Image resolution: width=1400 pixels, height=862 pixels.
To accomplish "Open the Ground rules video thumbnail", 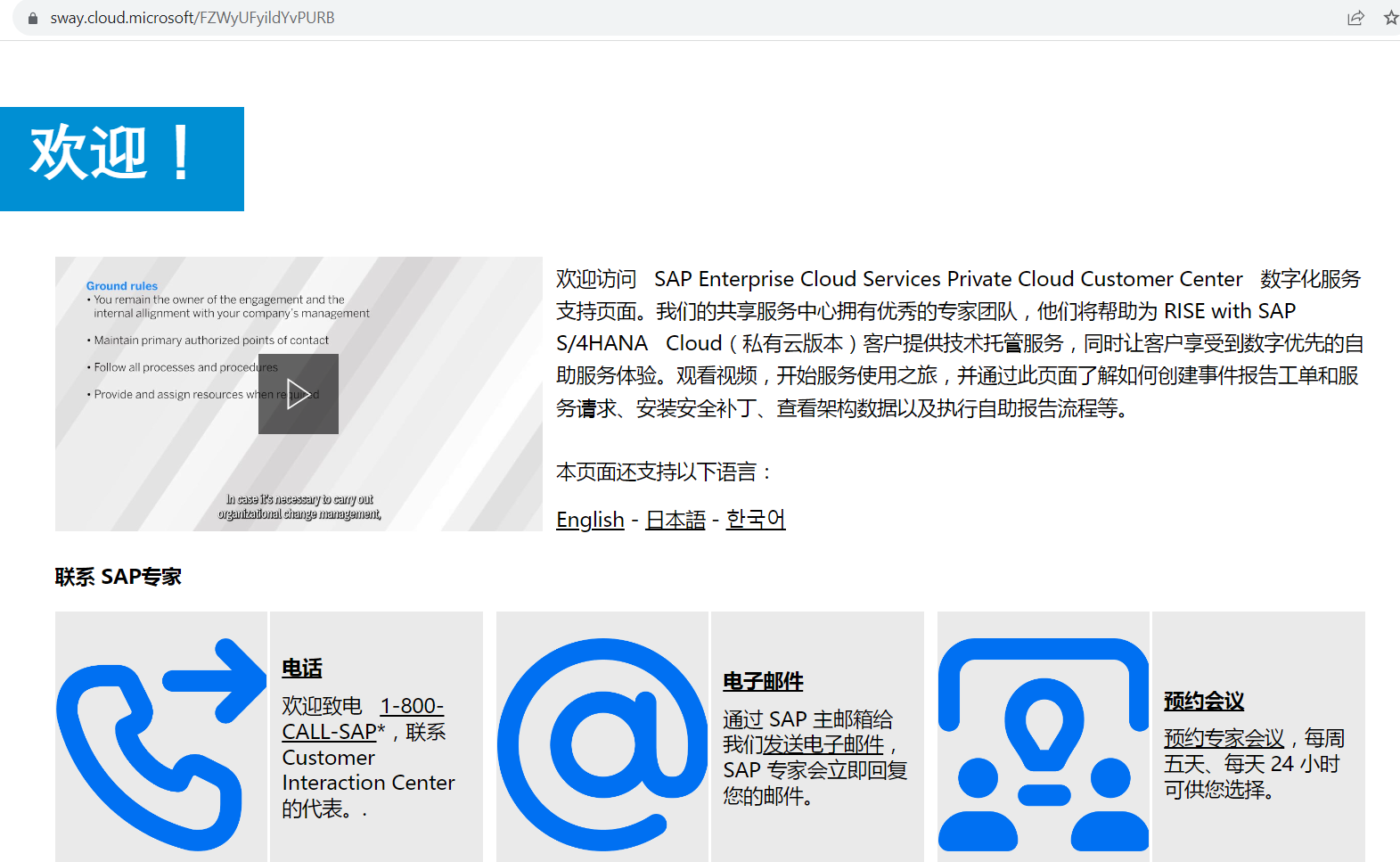I will tap(299, 394).
